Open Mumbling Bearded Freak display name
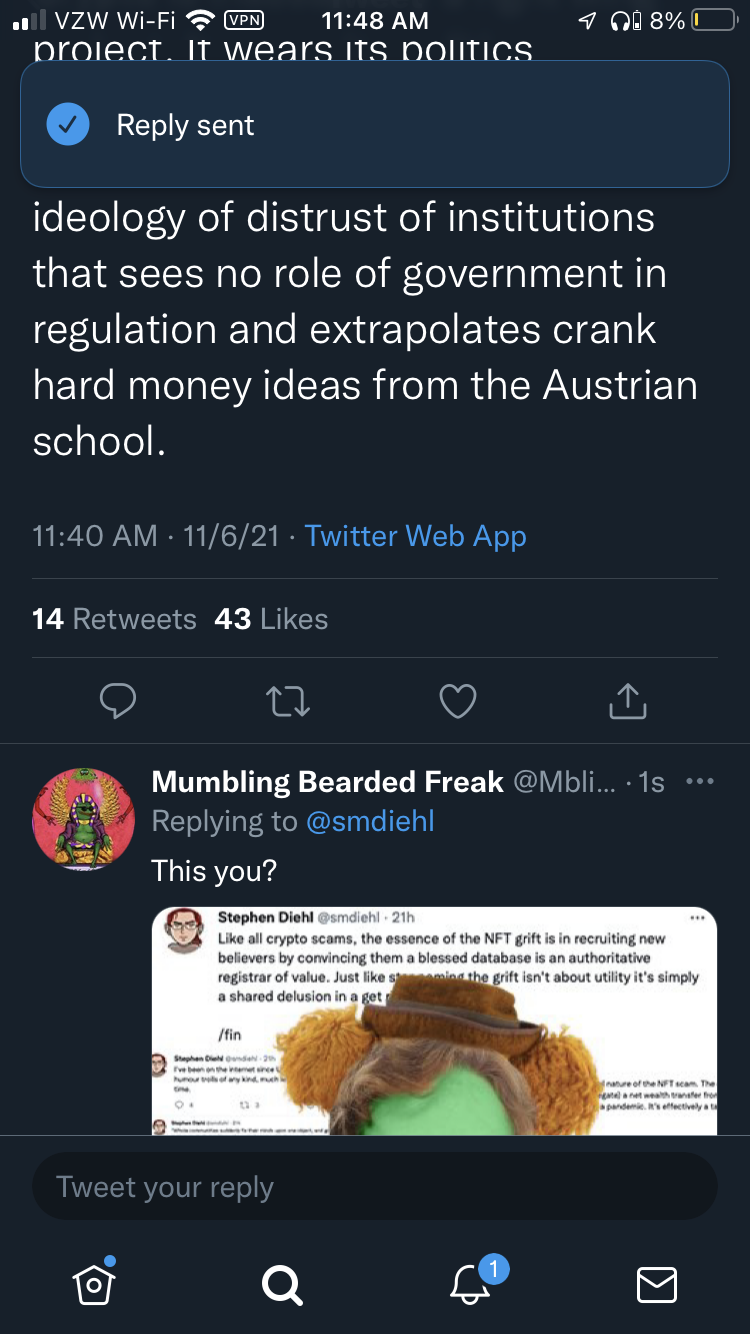750x1334 pixels. click(x=327, y=781)
